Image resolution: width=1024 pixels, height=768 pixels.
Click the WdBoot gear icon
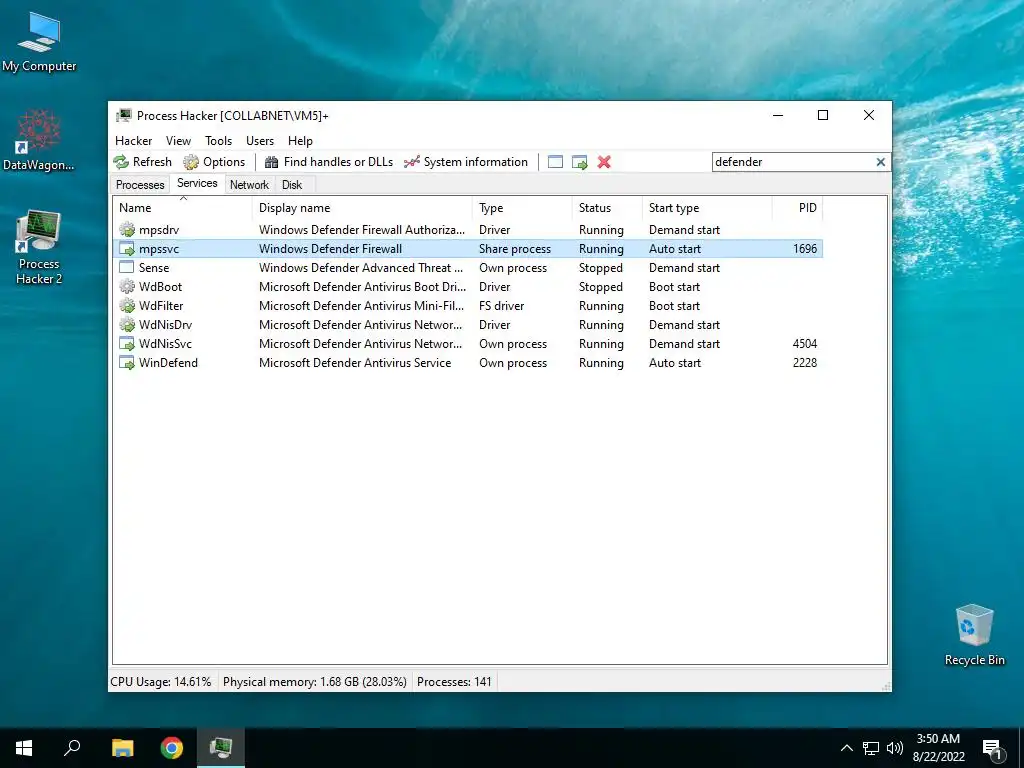pyautogui.click(x=127, y=287)
